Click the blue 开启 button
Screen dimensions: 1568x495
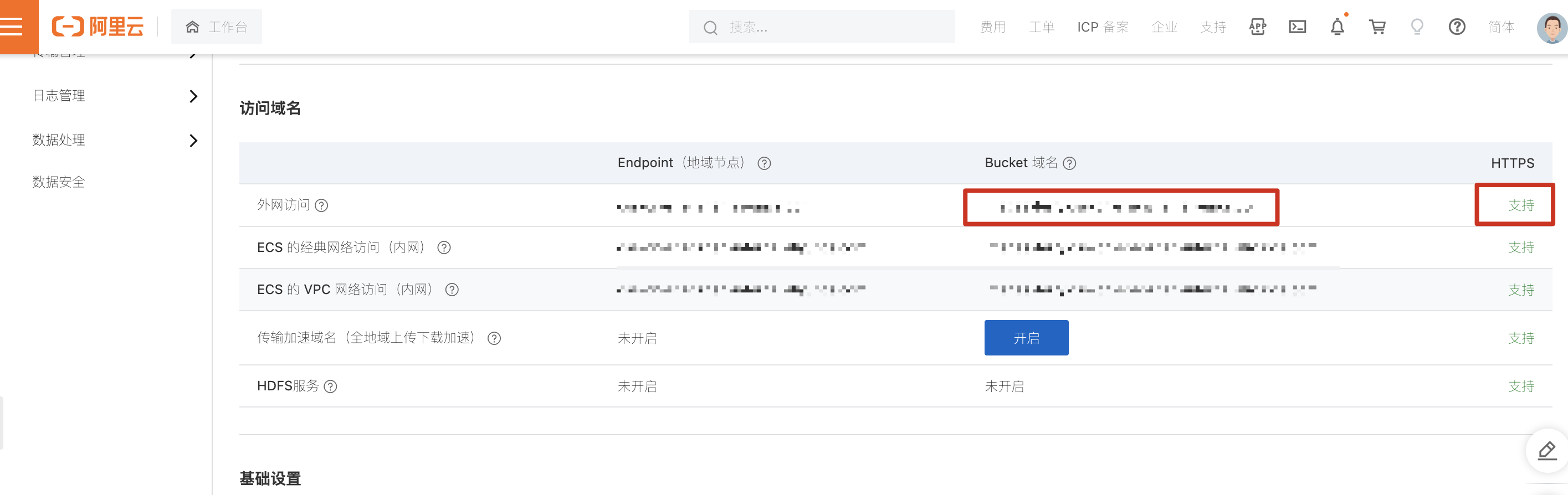click(1026, 338)
